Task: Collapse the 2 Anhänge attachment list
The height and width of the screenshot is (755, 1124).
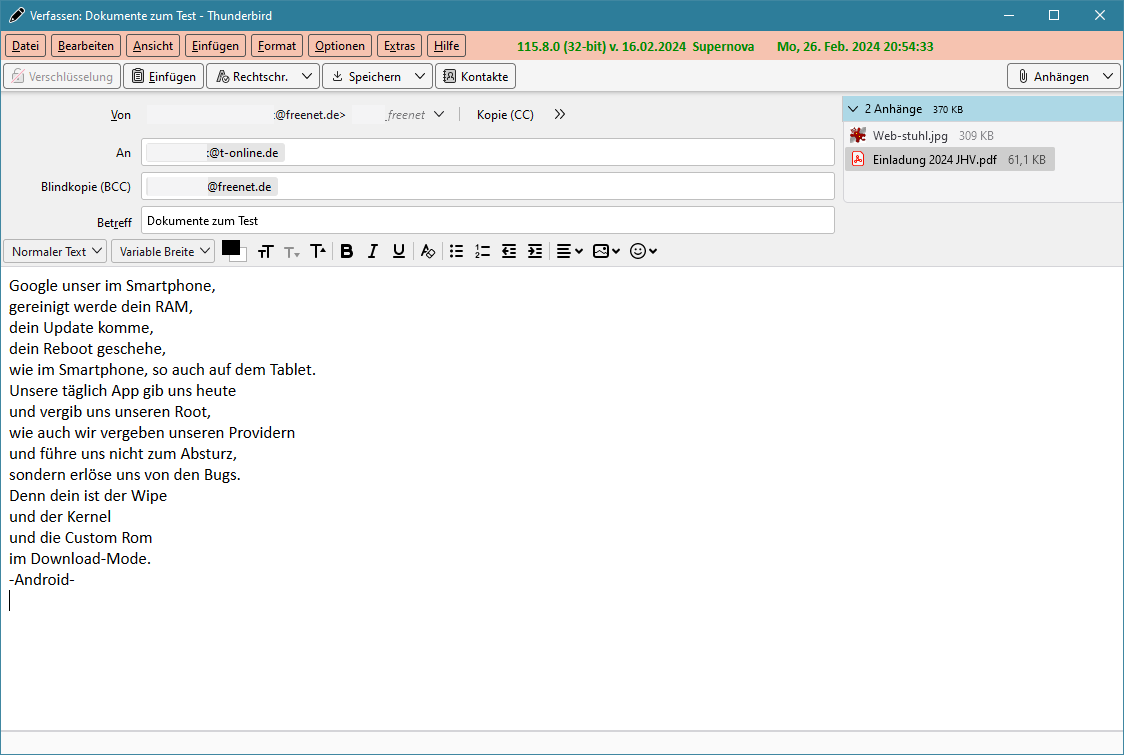Action: pyautogui.click(x=853, y=109)
